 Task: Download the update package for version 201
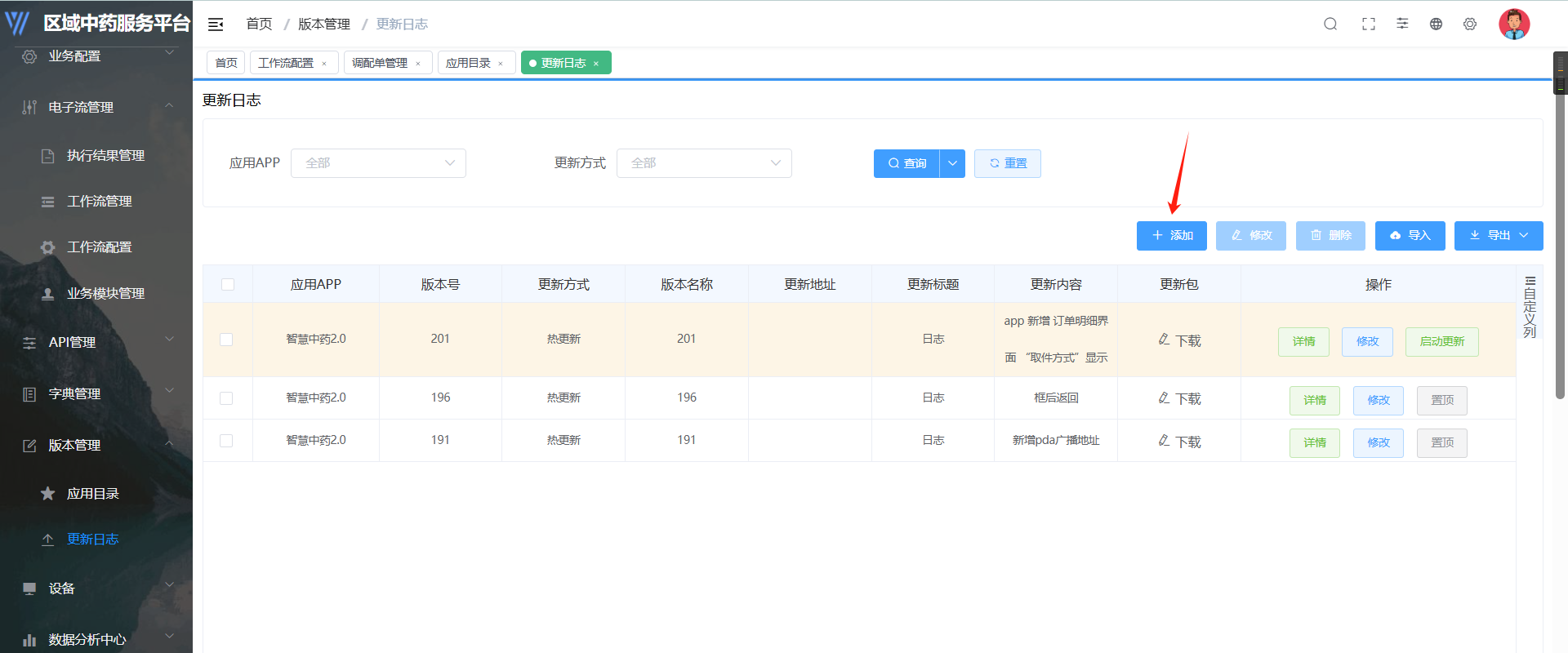tap(1179, 340)
